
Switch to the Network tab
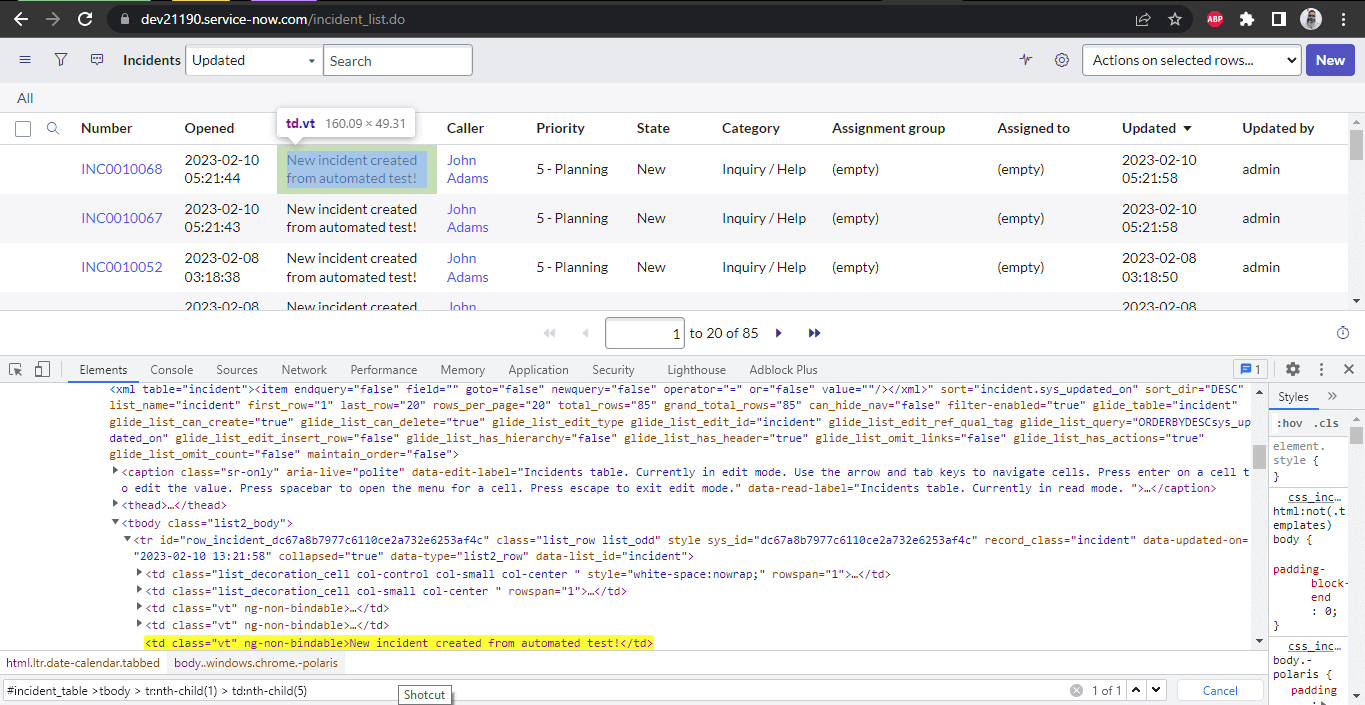[304, 369]
